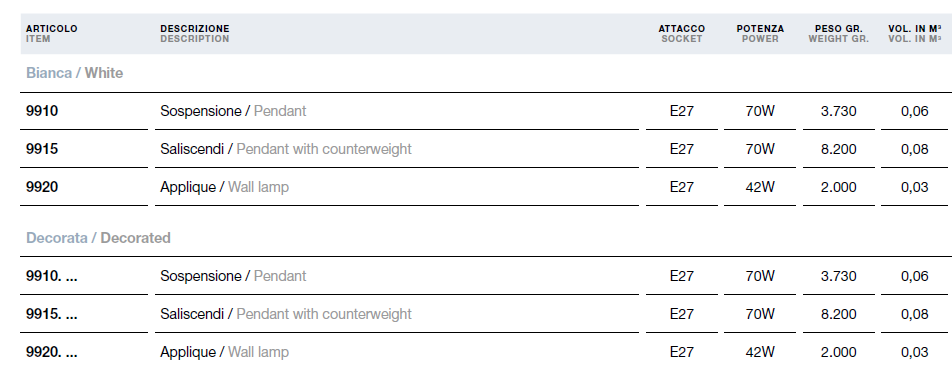
Task: Select item 9920 in the White section
Action: point(42,187)
